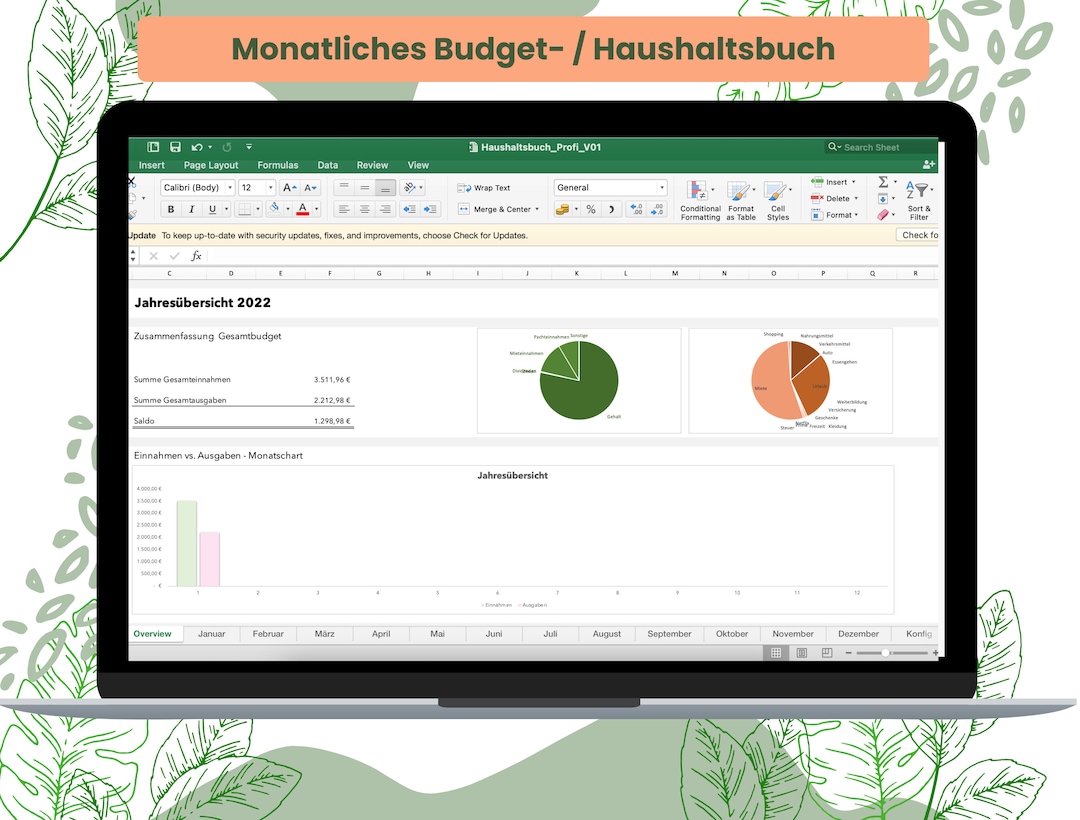Apply the Percent Style icon
1080x820 pixels.
(590, 207)
